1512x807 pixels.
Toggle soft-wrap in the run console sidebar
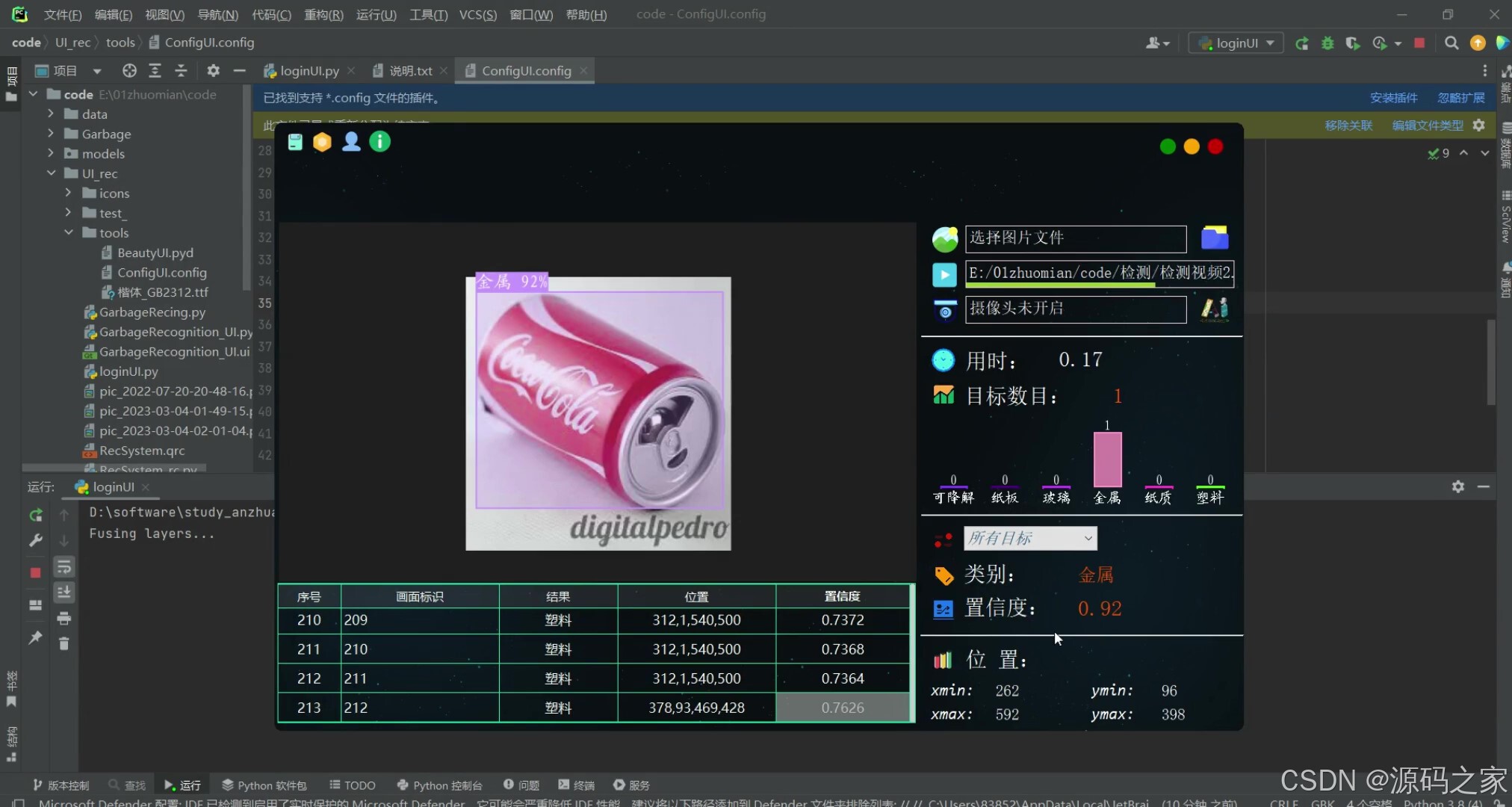coord(64,567)
